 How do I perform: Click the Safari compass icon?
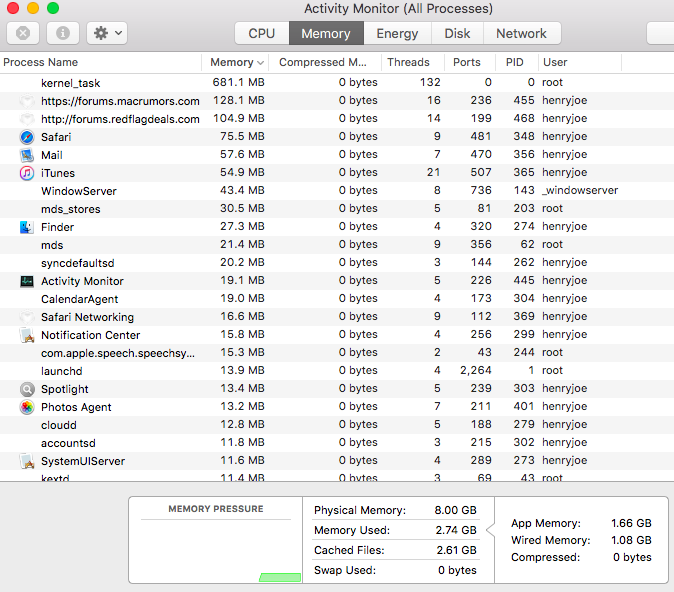(27, 137)
